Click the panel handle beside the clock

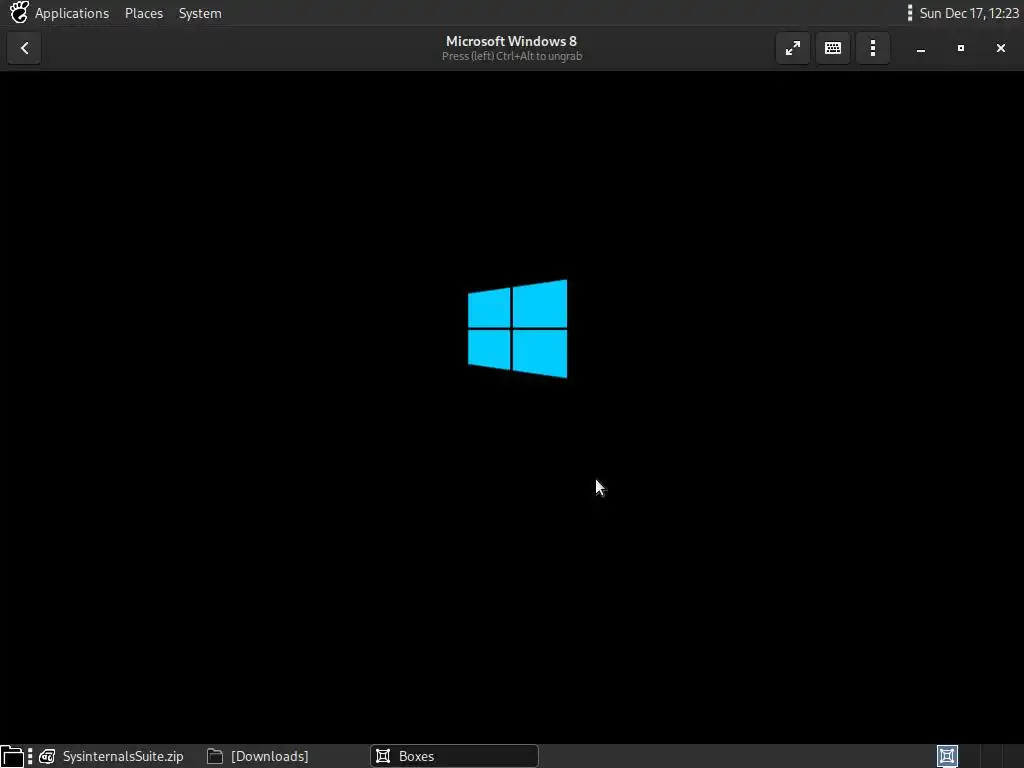tap(910, 12)
